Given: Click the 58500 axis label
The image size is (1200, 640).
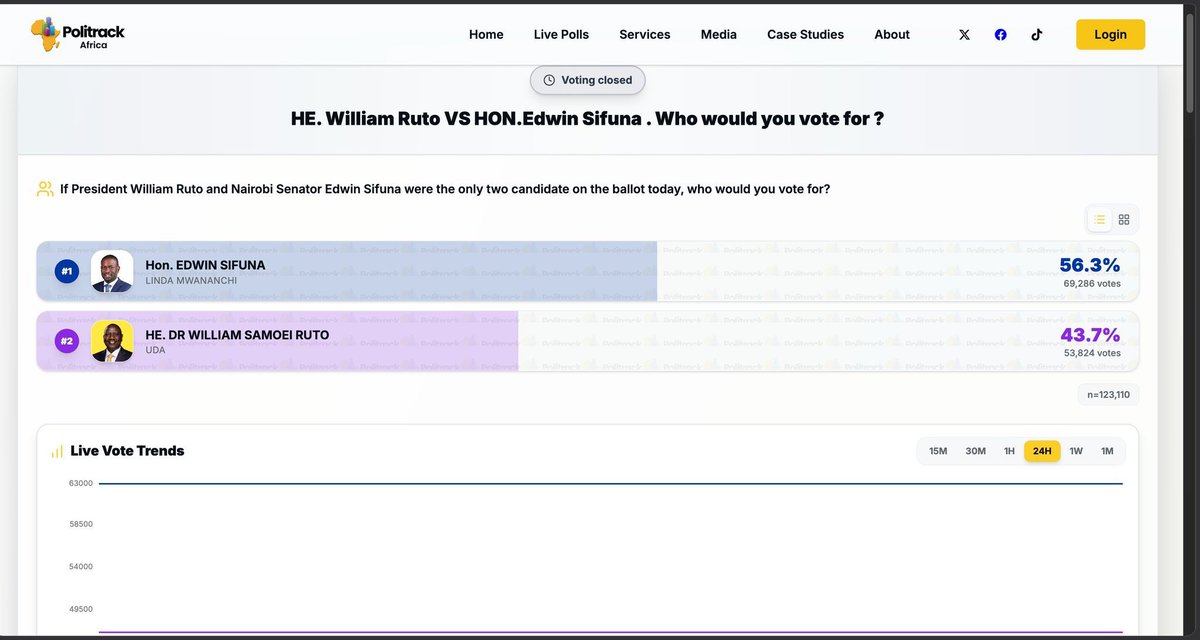Looking at the screenshot, I should [81, 524].
